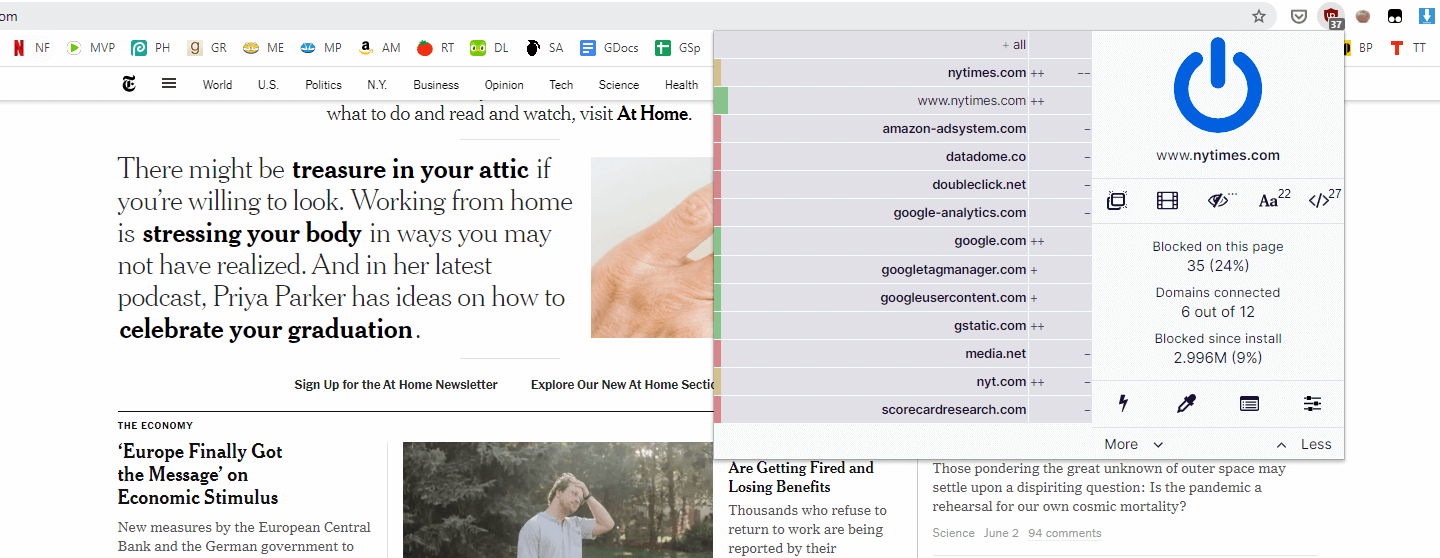Open the RT Rotten Tomatoes bookmark
The height and width of the screenshot is (558, 1440).
coord(435,47)
